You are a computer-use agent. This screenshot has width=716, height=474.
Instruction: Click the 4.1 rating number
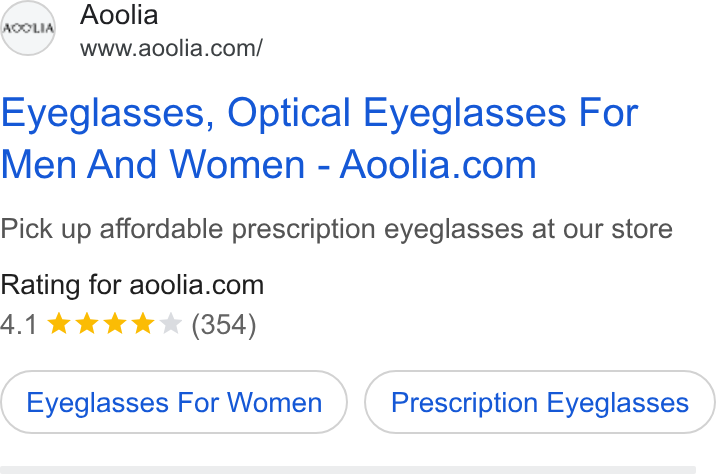pyautogui.click(x=19, y=325)
